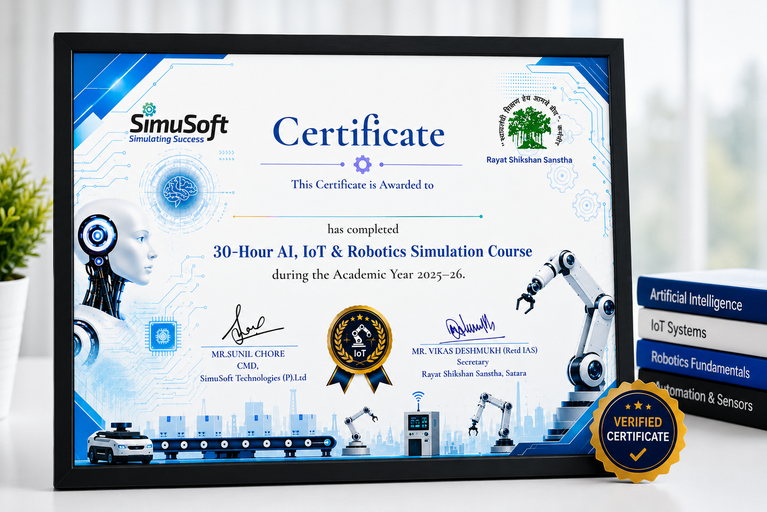This screenshot has width=767, height=512.
Task: Click the larger outlined gear below the tree emblem
Action: point(562,176)
